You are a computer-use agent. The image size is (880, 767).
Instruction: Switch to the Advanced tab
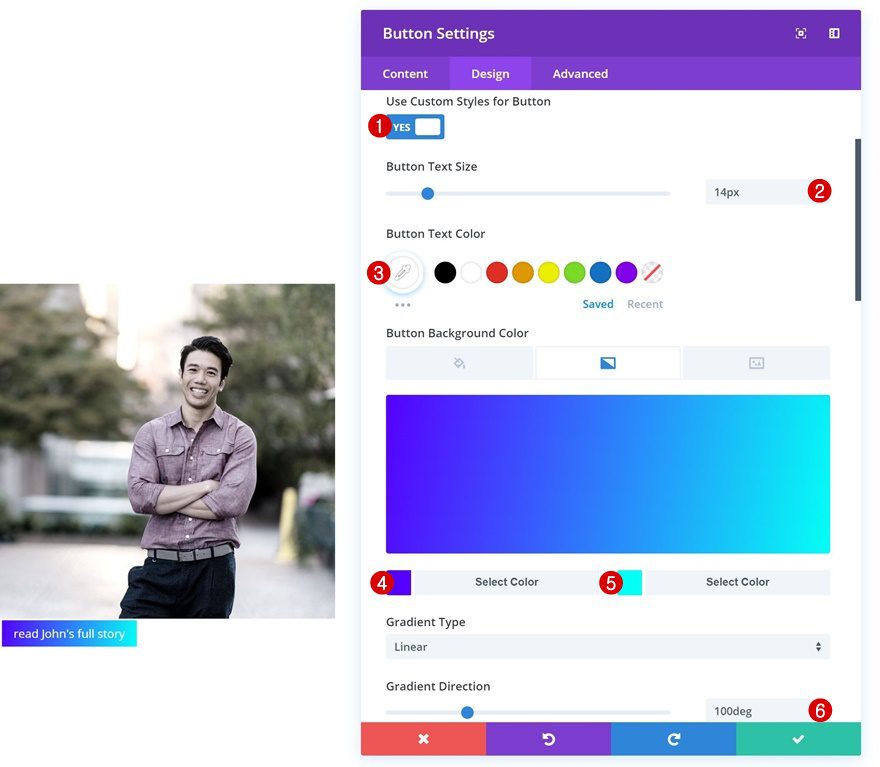(579, 73)
